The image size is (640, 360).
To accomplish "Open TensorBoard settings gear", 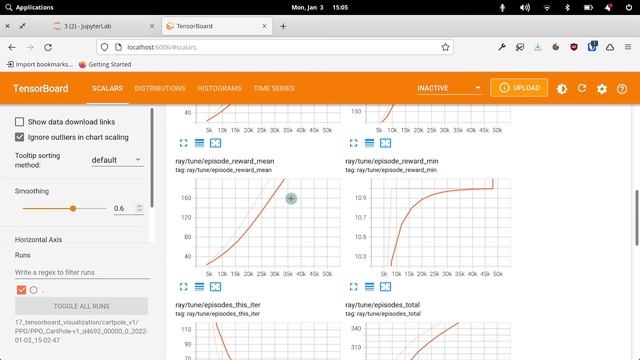I will click(602, 89).
